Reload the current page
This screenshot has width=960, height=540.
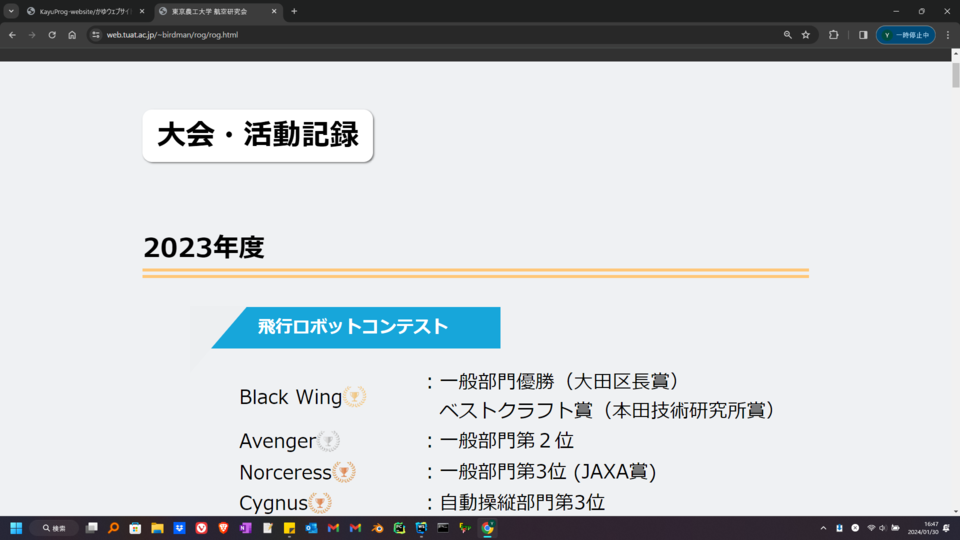point(52,35)
